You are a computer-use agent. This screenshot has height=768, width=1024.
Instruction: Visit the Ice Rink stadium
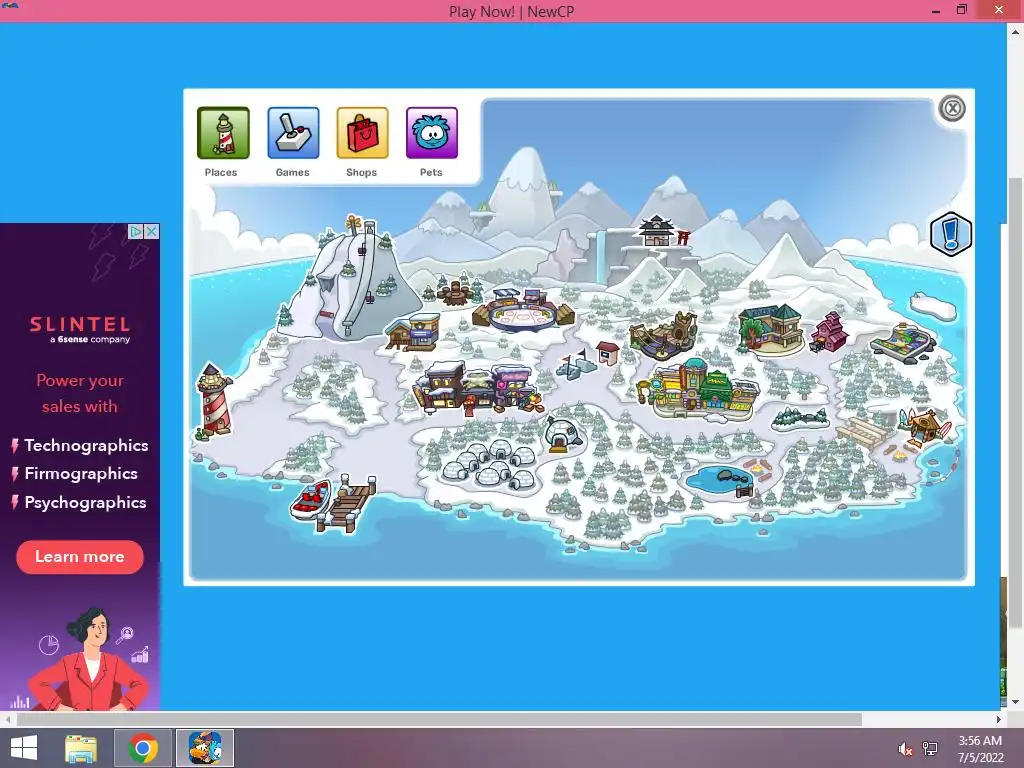pos(524,310)
